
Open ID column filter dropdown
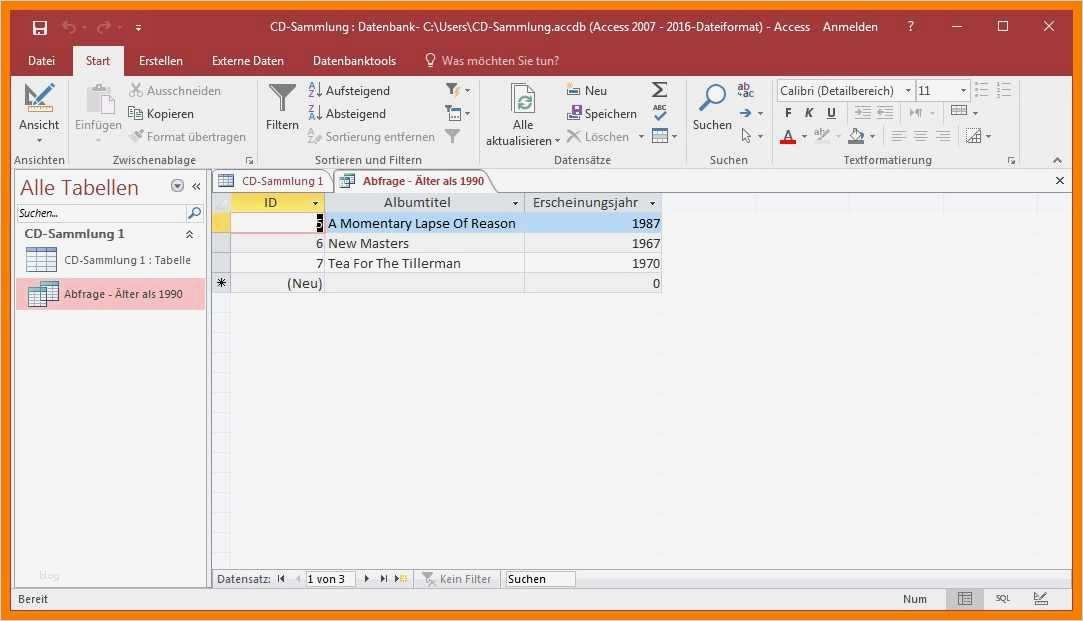tap(316, 203)
